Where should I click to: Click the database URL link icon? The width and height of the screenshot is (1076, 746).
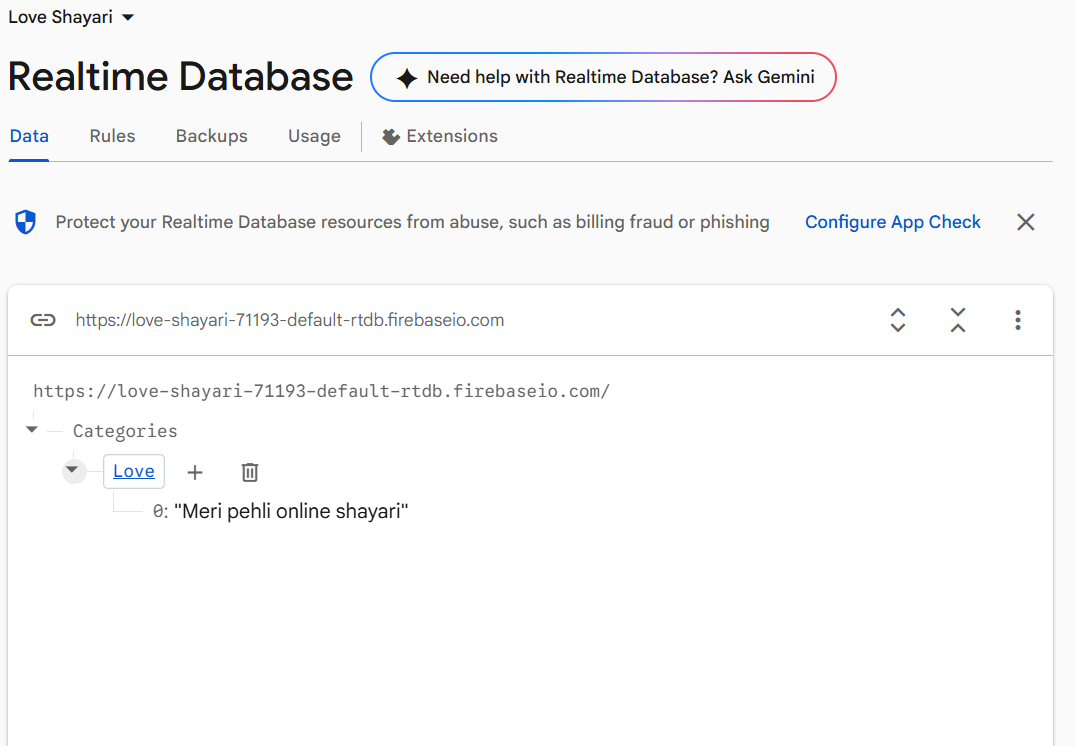42,320
